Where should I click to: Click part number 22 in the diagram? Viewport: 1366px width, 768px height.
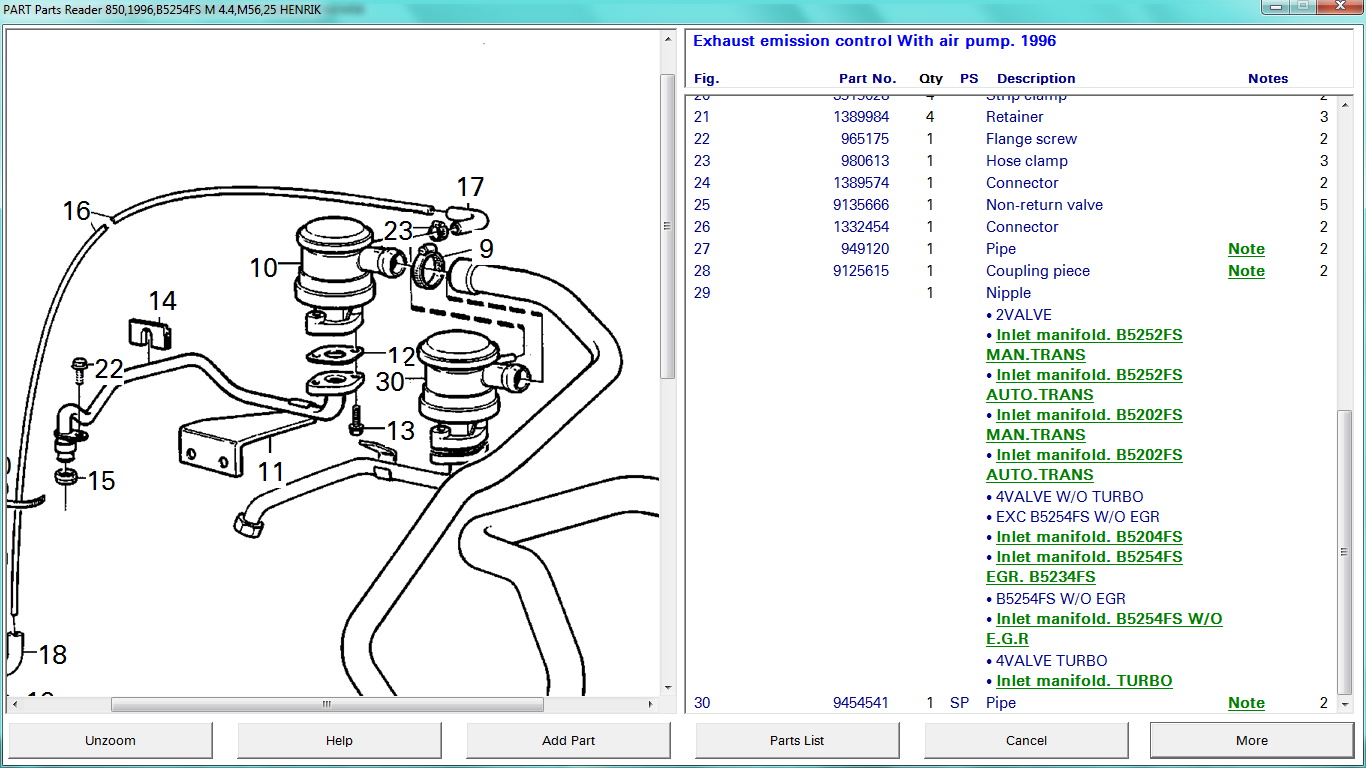(x=109, y=370)
